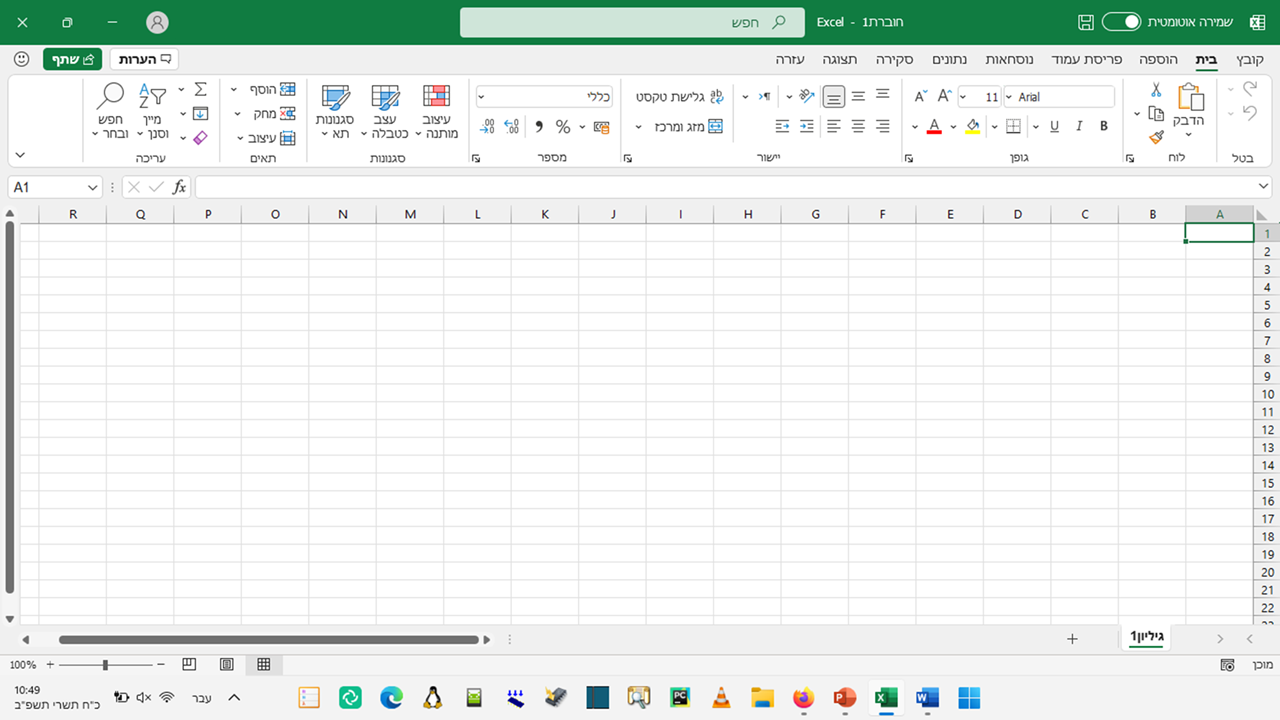Screen dimensions: 1280x720
Task: Open the Insert (הוספה) tab
Action: [x=1159, y=60]
